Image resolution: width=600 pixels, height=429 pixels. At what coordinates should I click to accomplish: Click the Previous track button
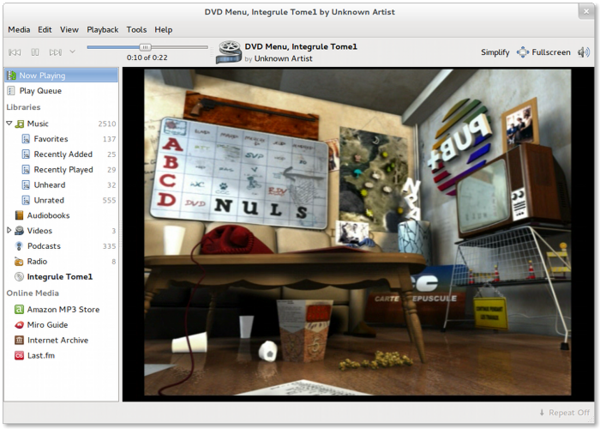(16, 51)
